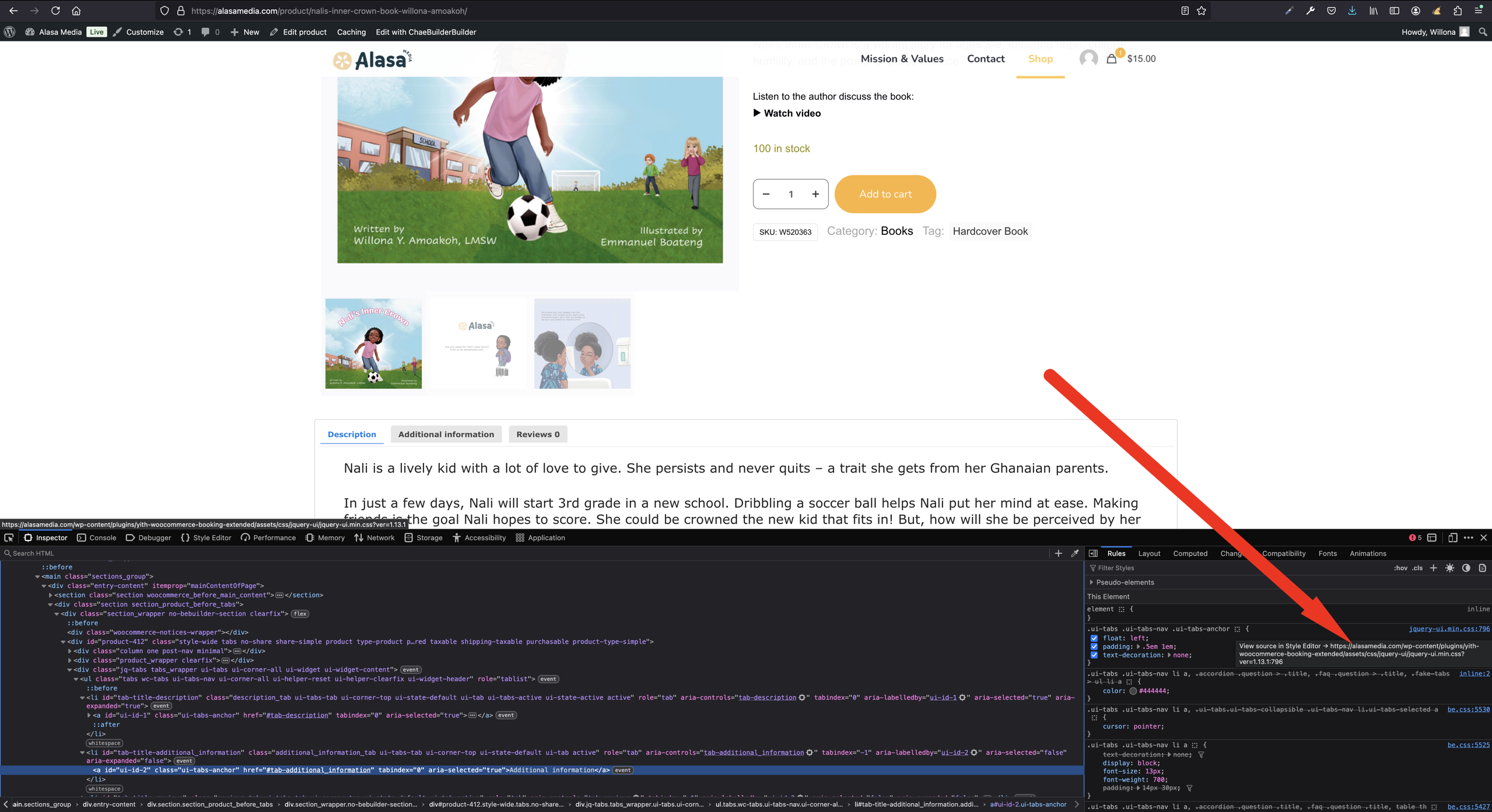Uncheck the text-decoration: none declaration
This screenshot has height=812, width=1492.
1094,655
